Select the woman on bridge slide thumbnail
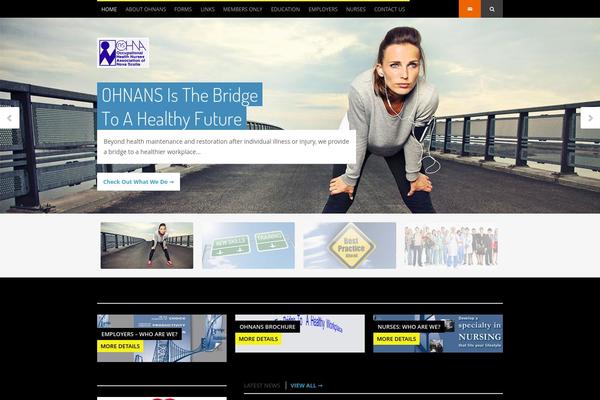 point(147,245)
